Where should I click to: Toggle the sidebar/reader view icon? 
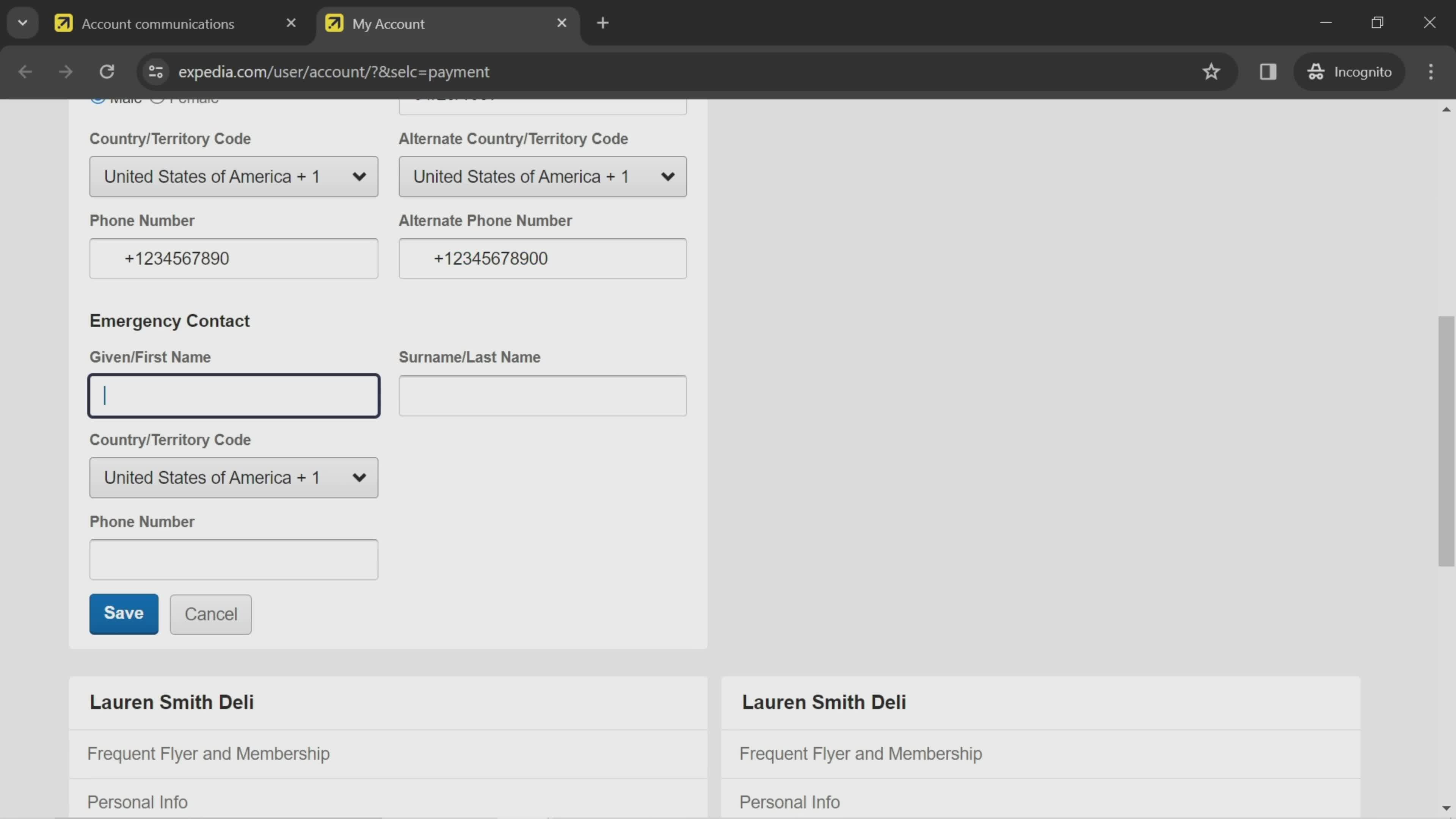click(1268, 71)
